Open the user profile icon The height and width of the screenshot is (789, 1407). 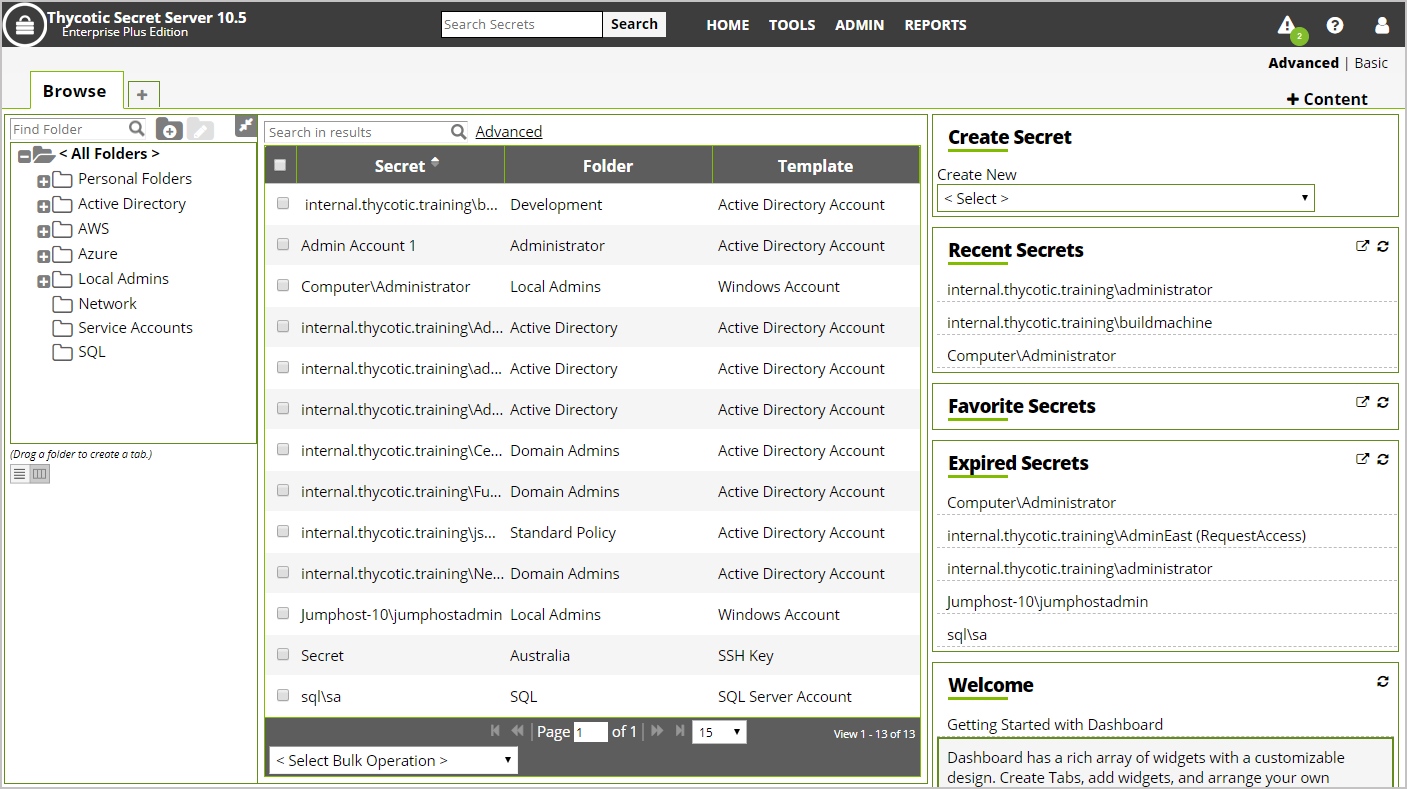click(x=1382, y=25)
